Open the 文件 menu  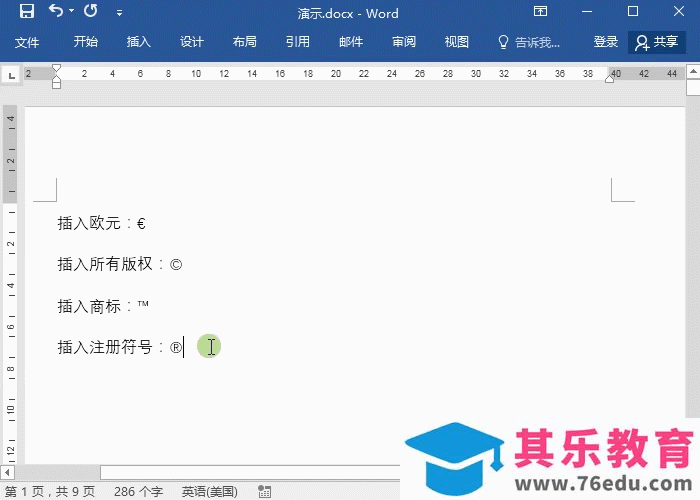click(x=27, y=42)
